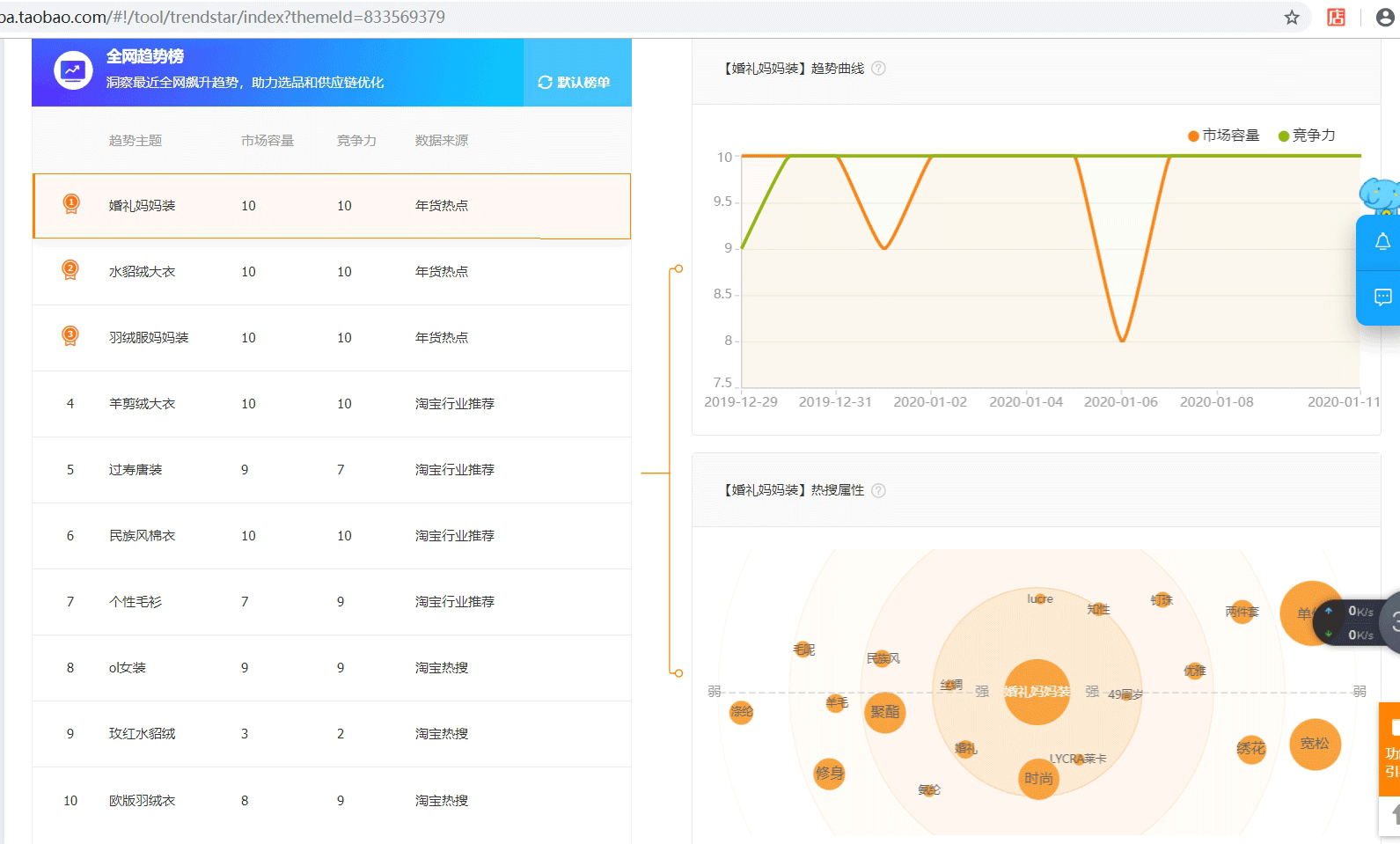The height and width of the screenshot is (844, 1400).
Task: Click the help icon beside 热搜属性 title
Action: click(x=878, y=490)
